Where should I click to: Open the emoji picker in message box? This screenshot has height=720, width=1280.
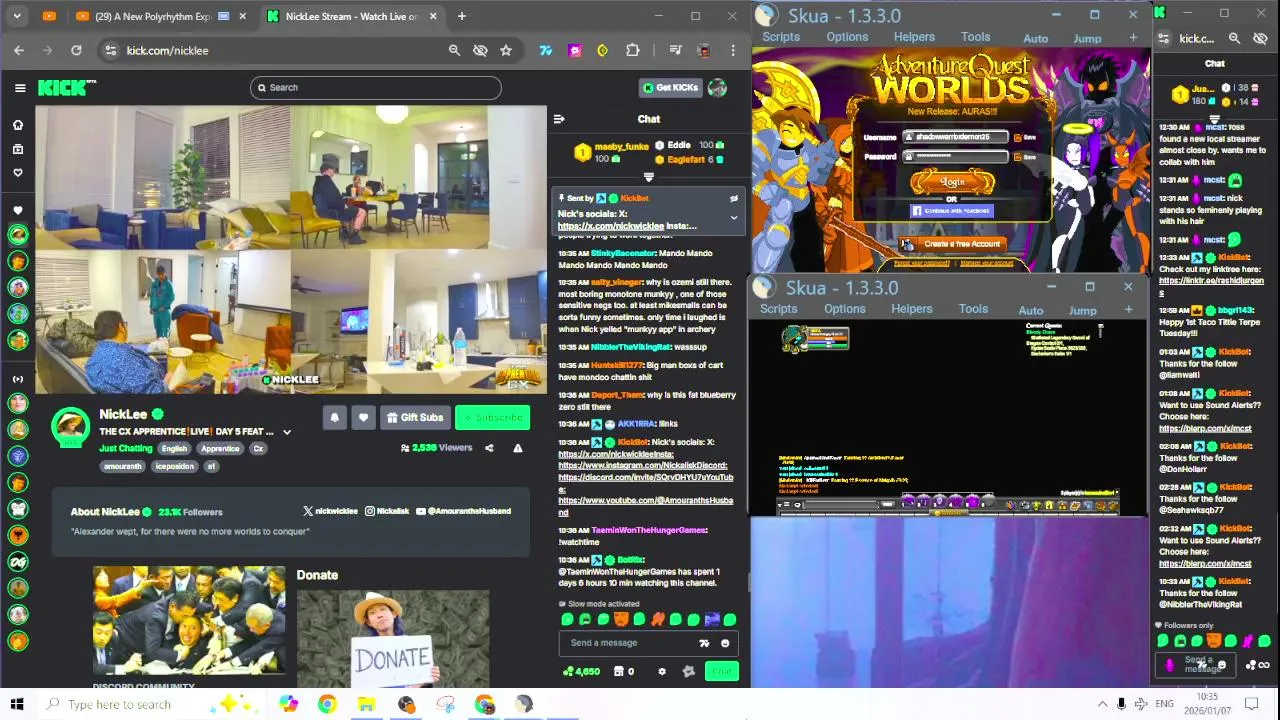tap(725, 643)
